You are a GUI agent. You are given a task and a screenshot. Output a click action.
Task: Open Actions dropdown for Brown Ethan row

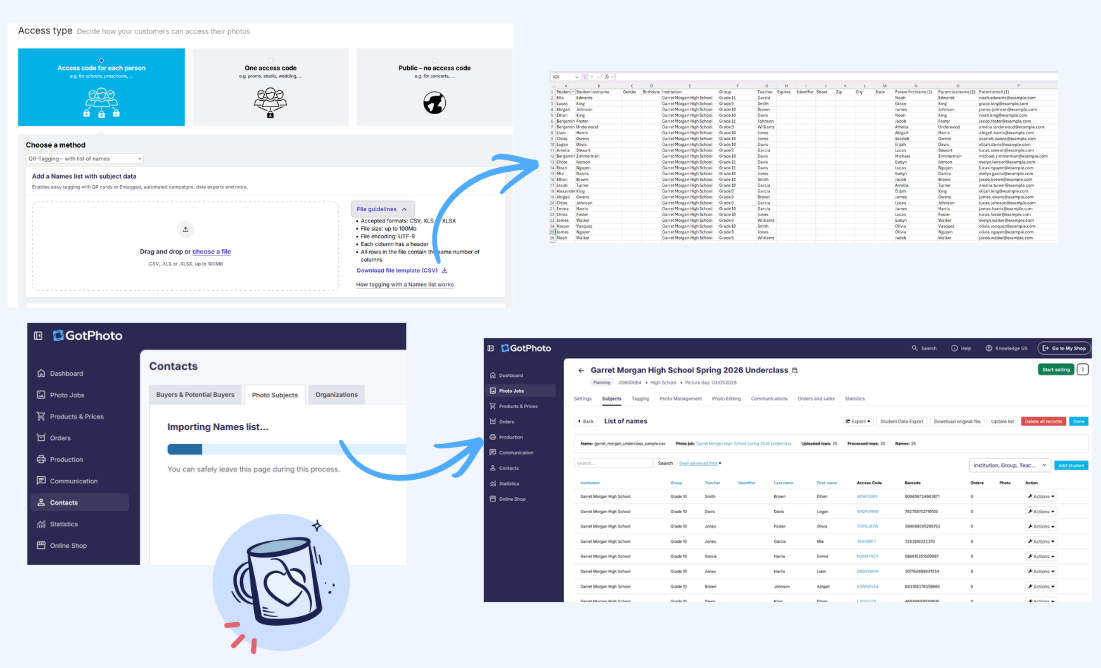[x=1041, y=497]
